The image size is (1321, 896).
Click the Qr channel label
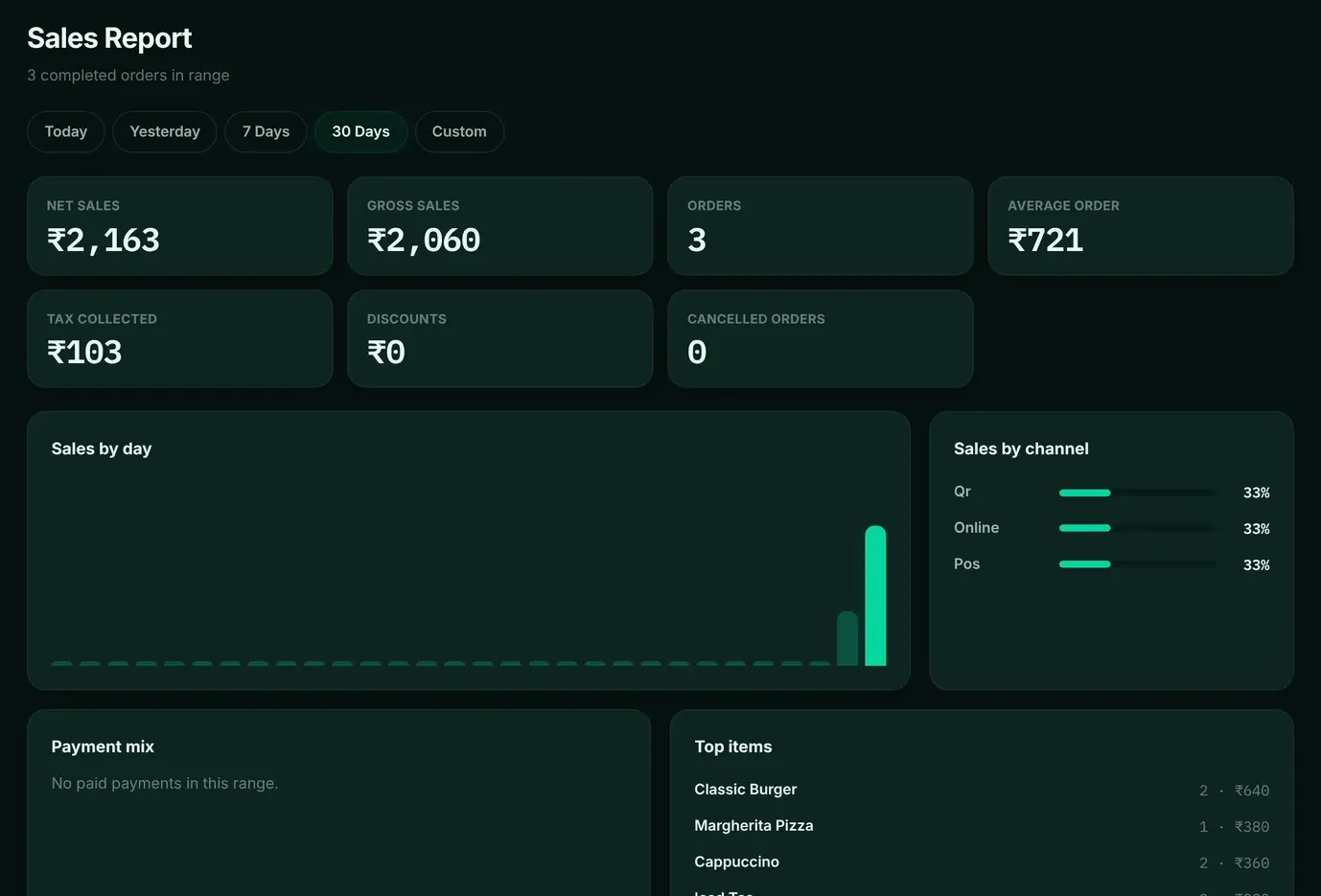click(x=962, y=492)
